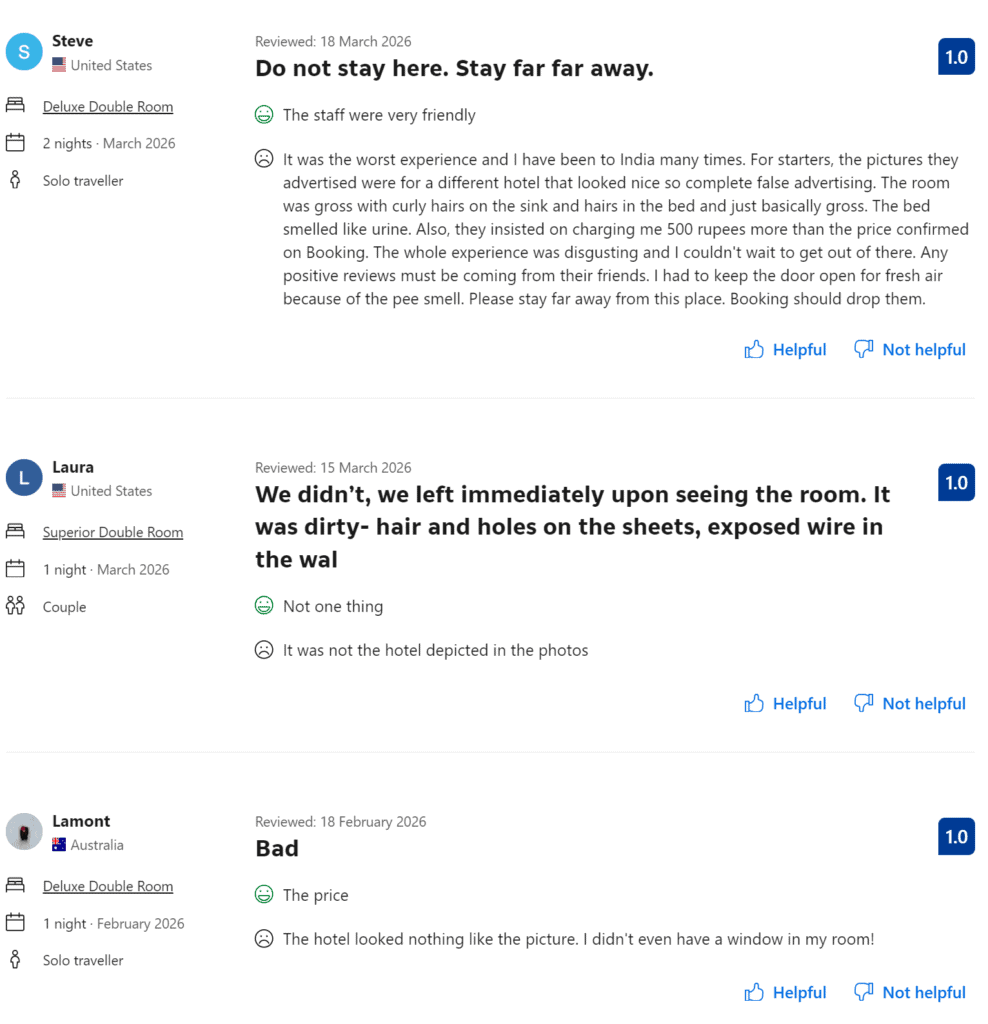Click the 1.0 score badge on Steve's review
This screenshot has width=988, height=1024.
click(x=956, y=57)
